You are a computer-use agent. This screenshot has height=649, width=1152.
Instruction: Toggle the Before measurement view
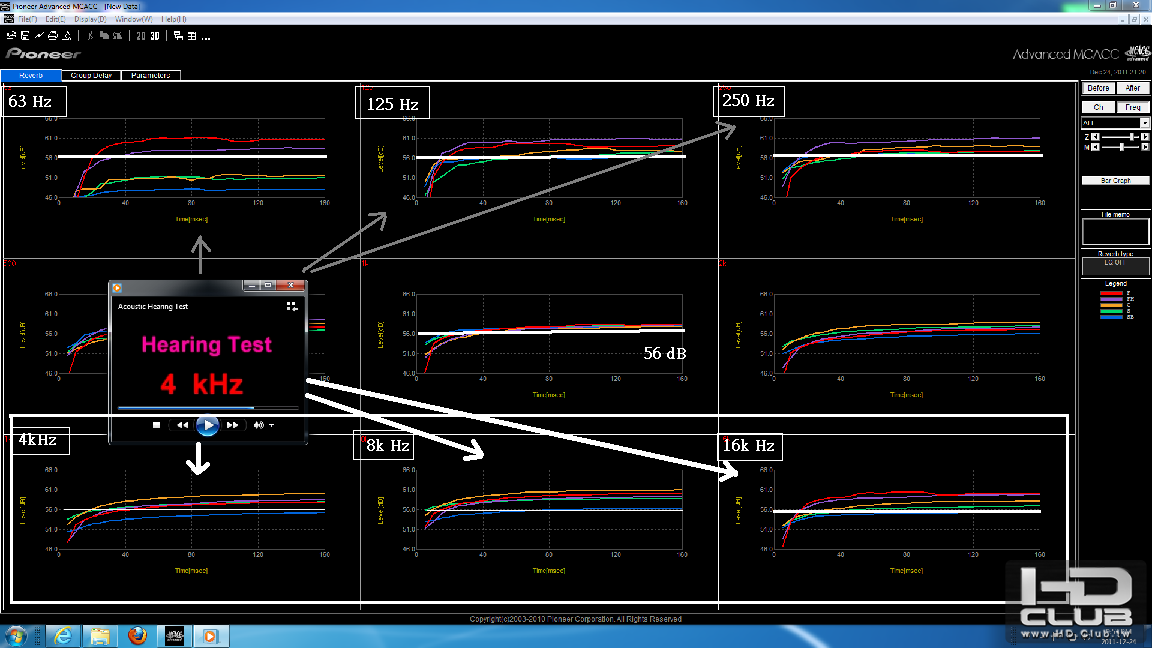pos(1098,88)
